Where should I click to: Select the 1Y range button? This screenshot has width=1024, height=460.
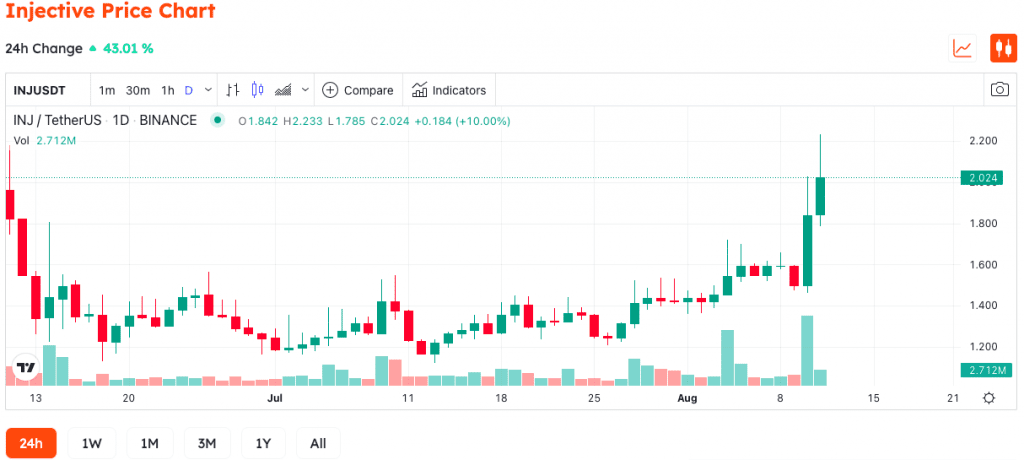[263, 444]
